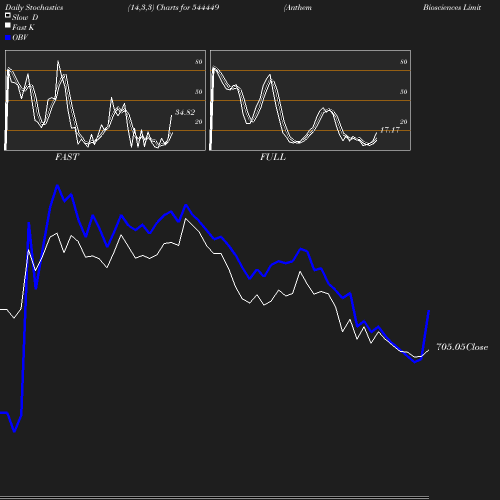Click the 50 axis label in FAST chart
Viewport: 500px width, 500px height.
point(199,92)
